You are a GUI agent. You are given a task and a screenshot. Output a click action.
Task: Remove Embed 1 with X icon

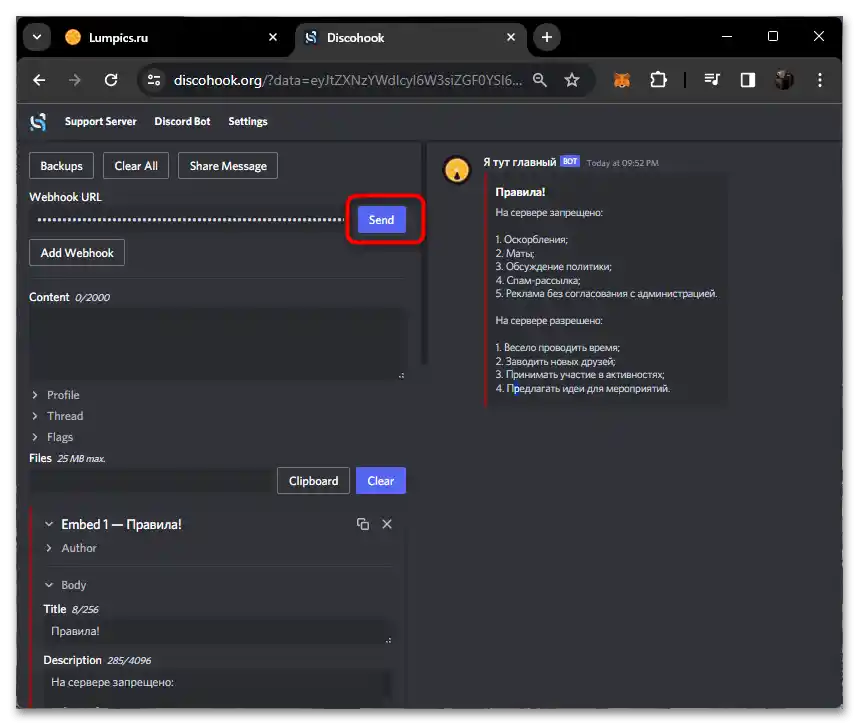pos(387,524)
